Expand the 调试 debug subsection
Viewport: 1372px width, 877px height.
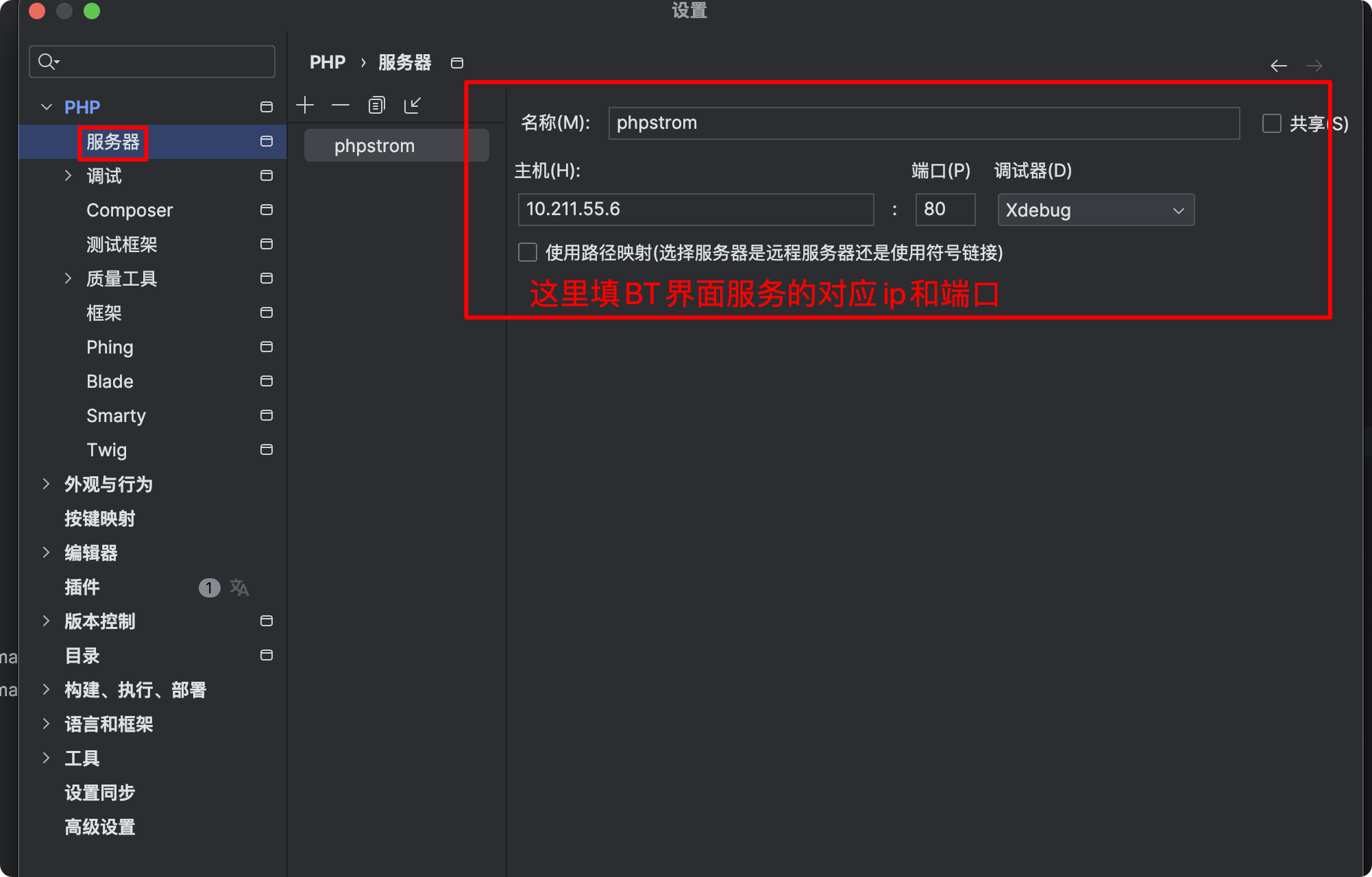[x=68, y=175]
